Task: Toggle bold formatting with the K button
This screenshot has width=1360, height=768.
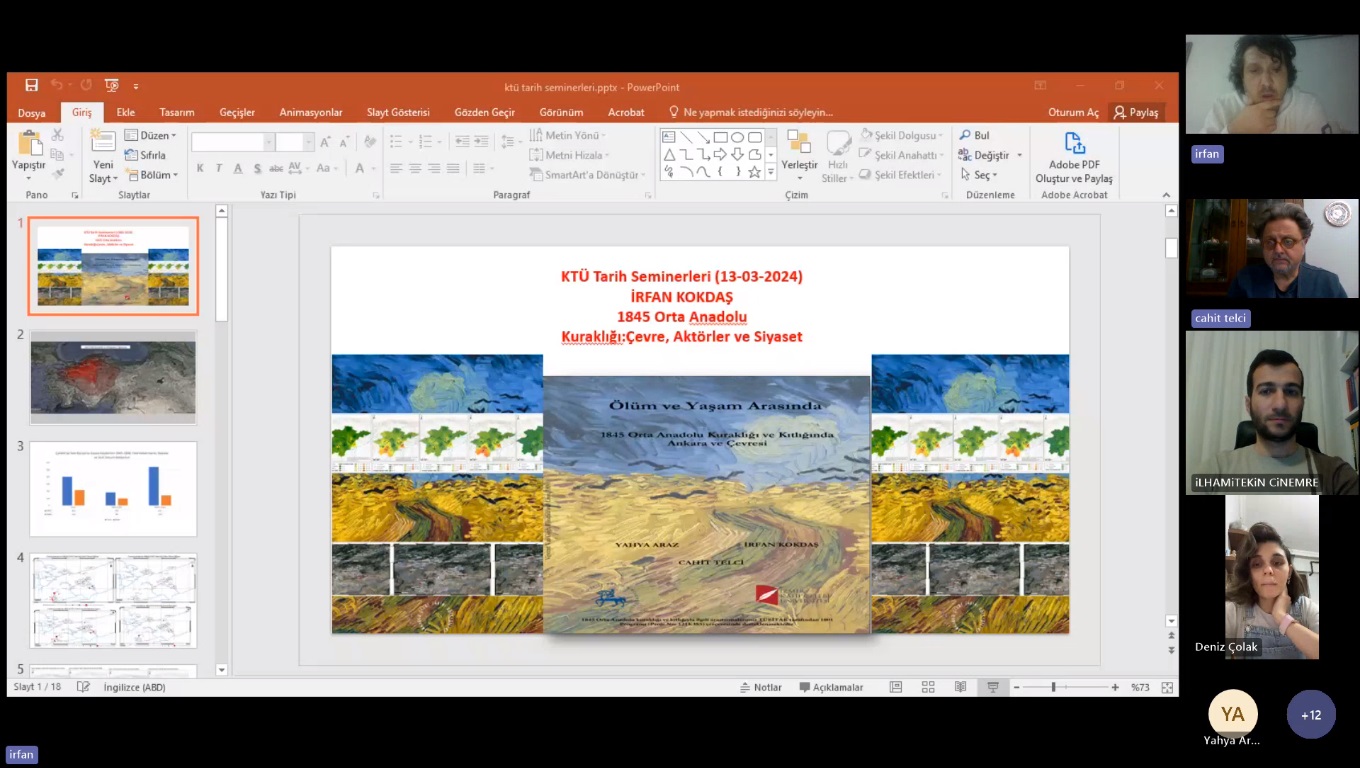Action: (x=200, y=168)
